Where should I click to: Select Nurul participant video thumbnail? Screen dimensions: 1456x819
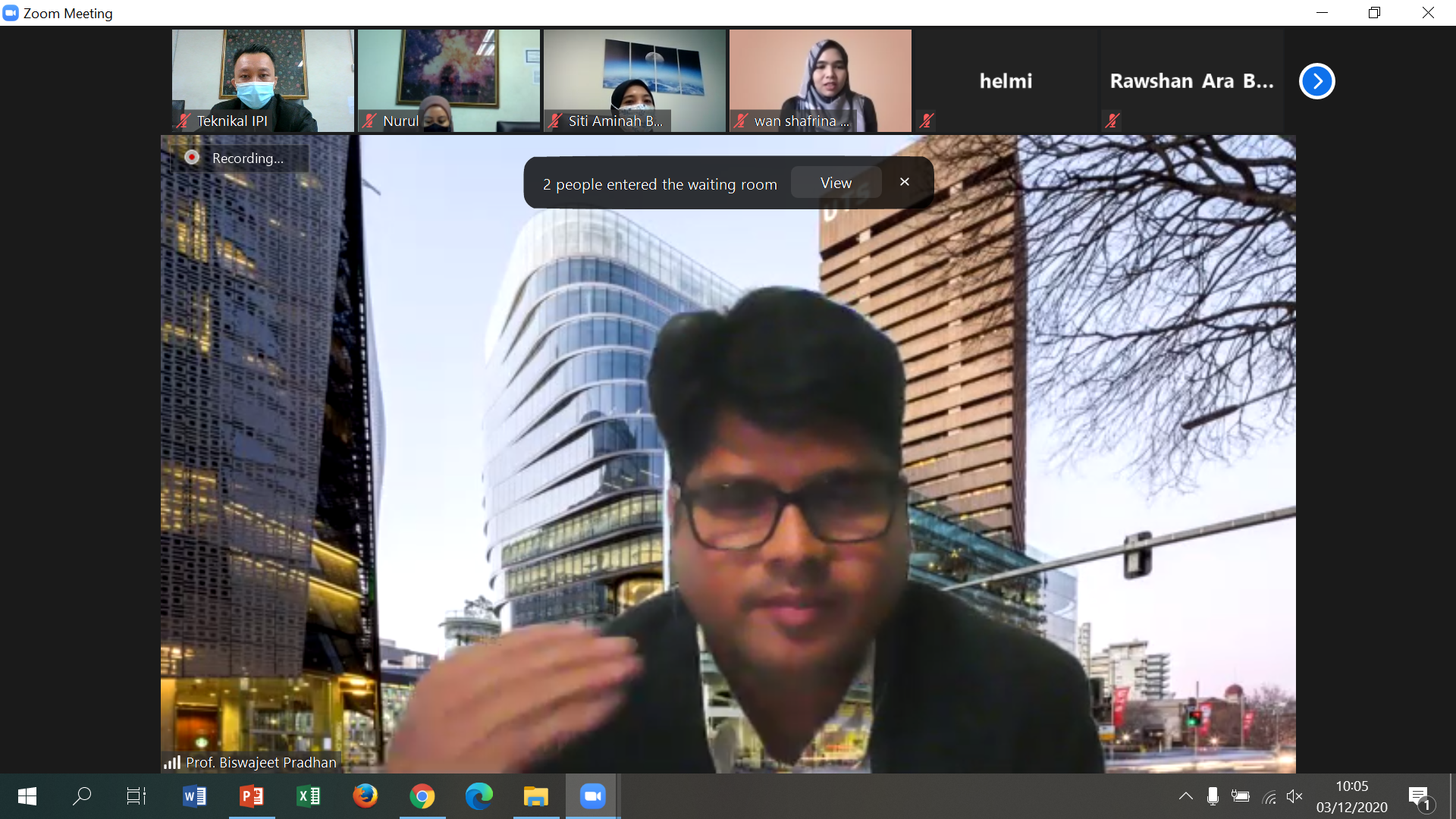[x=448, y=80]
